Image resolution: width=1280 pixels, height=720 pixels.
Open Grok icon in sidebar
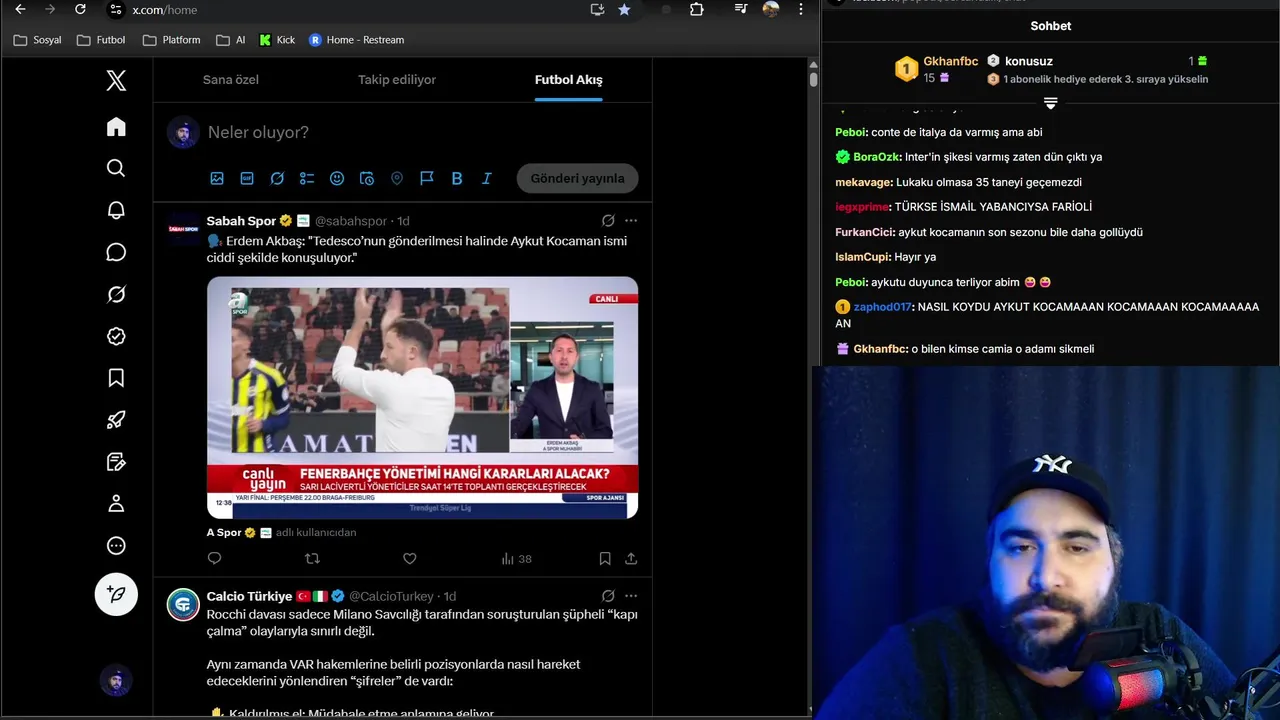point(116,294)
